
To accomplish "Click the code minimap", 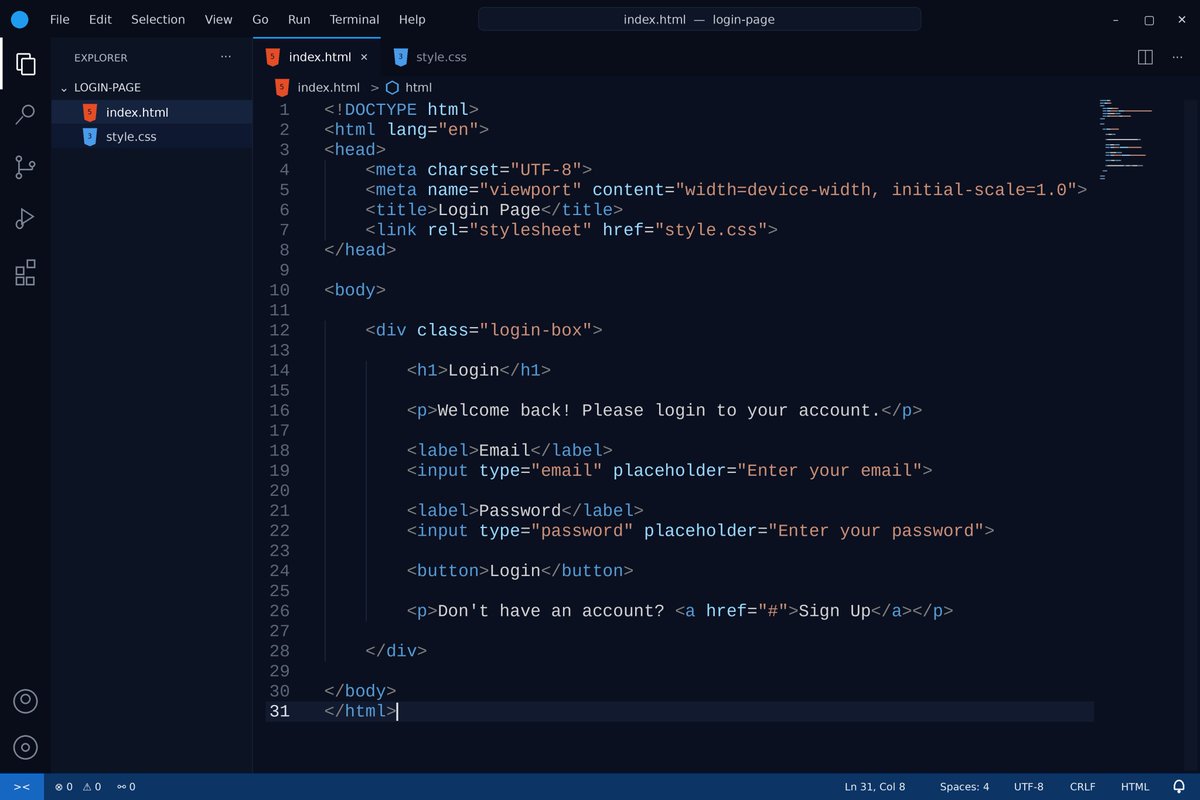I will (1125, 140).
